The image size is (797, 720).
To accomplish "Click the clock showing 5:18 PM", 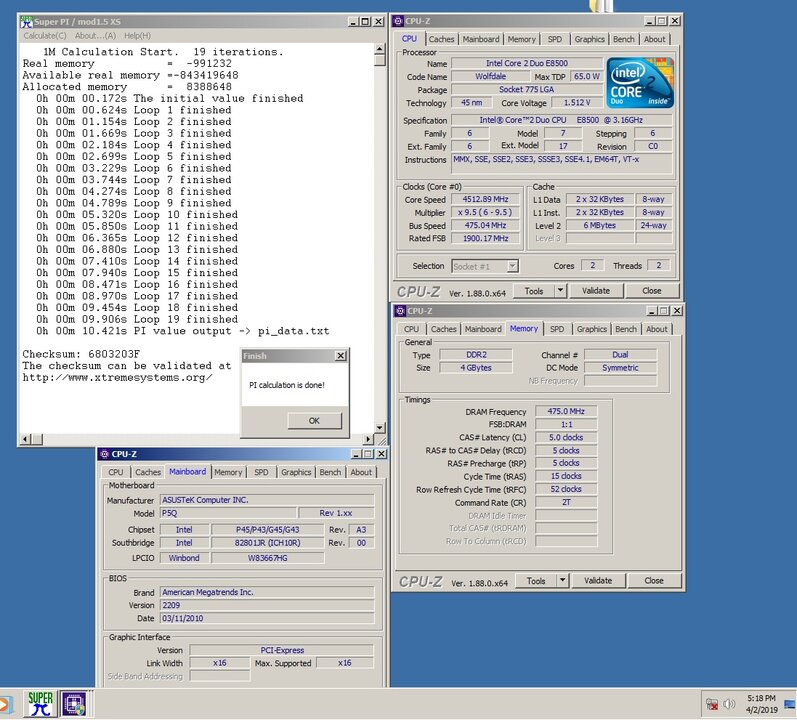I will 761,698.
